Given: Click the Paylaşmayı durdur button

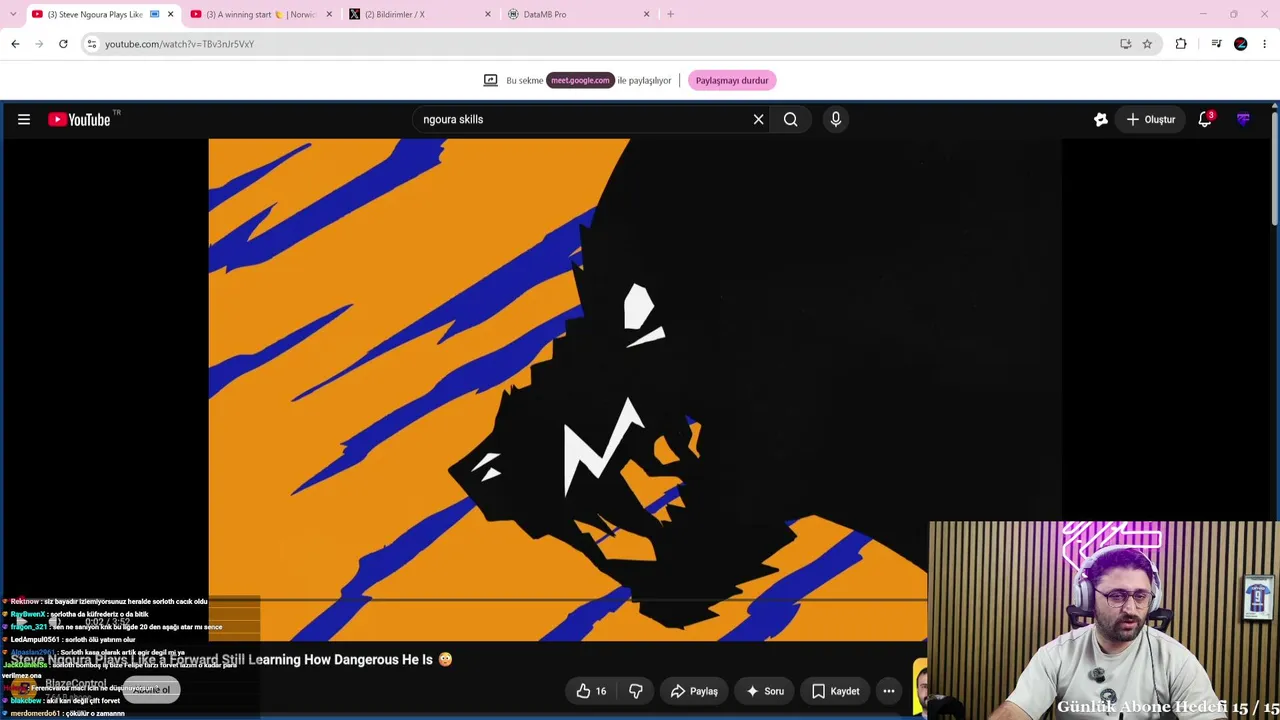Looking at the screenshot, I should pyautogui.click(x=732, y=81).
